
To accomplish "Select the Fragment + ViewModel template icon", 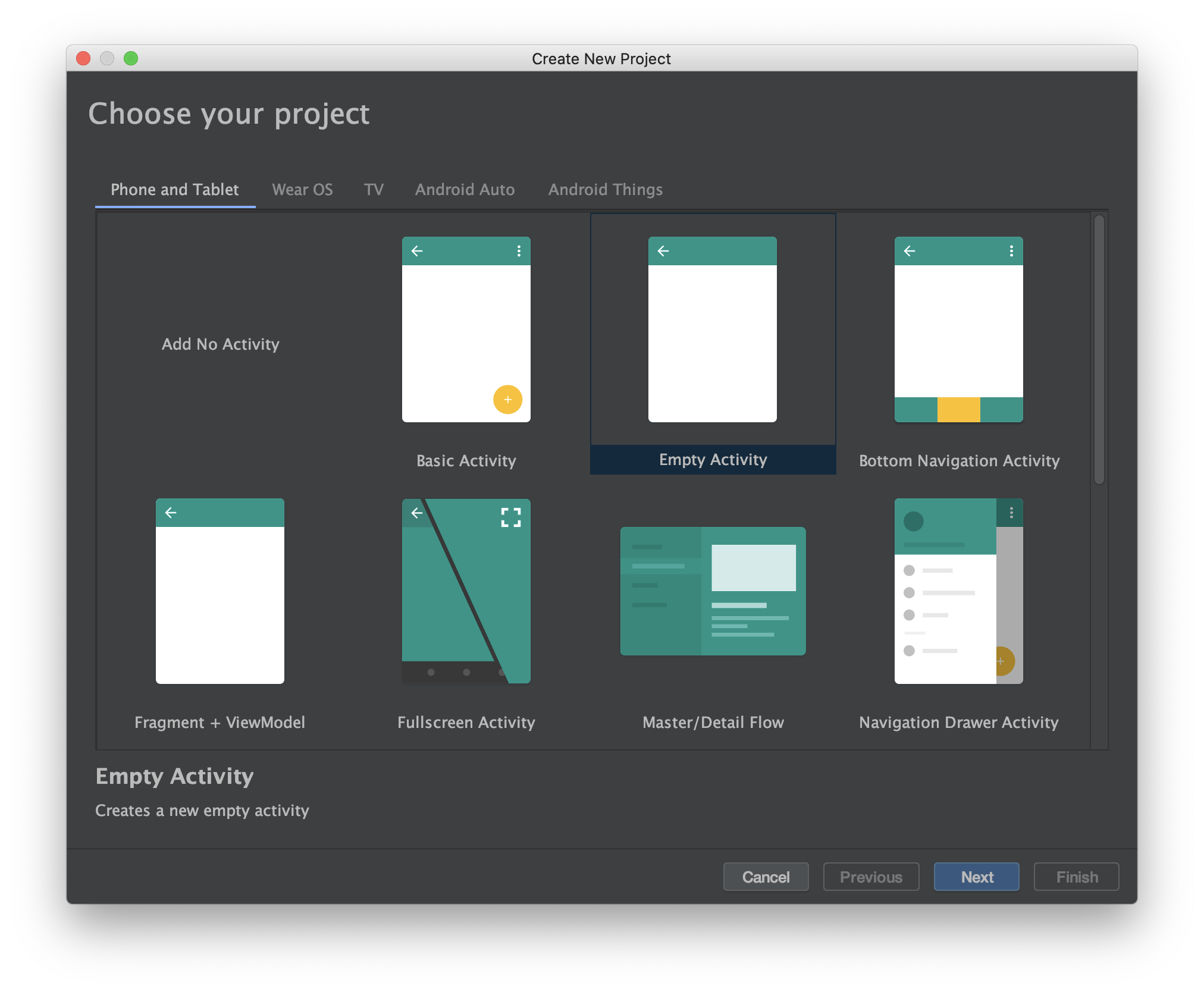I will tap(220, 591).
